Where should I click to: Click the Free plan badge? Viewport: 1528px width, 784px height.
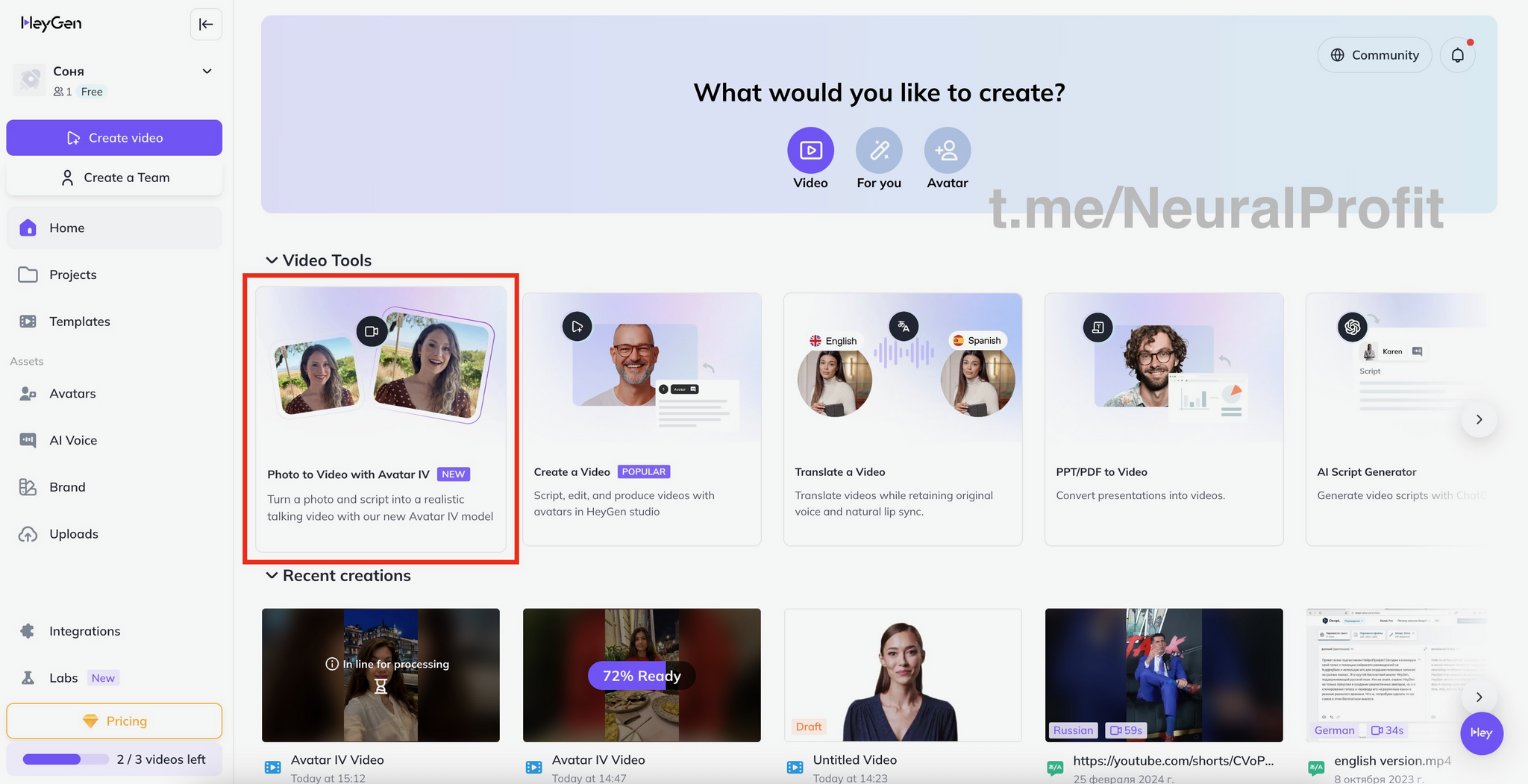click(93, 92)
